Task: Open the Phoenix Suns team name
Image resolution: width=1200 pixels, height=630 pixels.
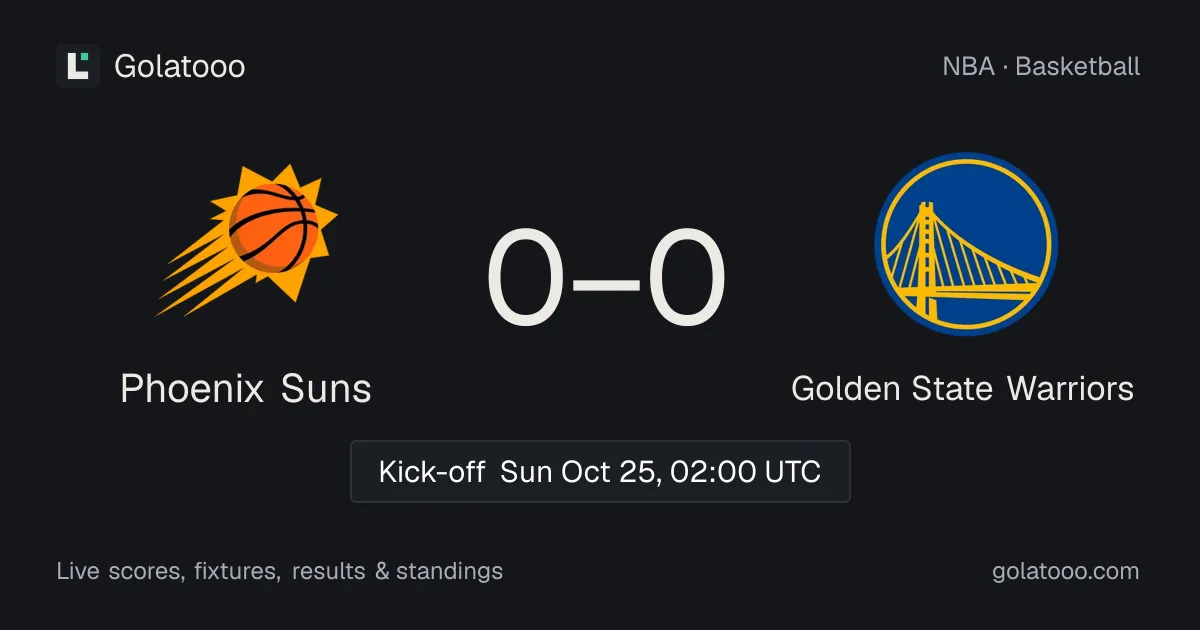Action: click(x=246, y=388)
